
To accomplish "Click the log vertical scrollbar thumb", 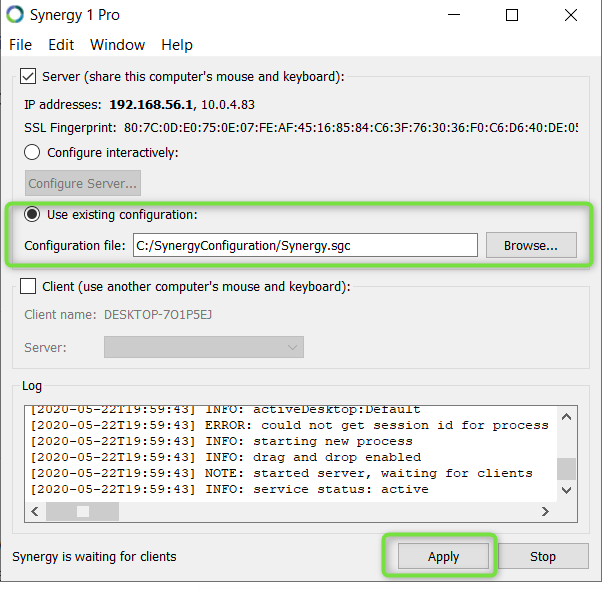I will pyautogui.click(x=566, y=469).
